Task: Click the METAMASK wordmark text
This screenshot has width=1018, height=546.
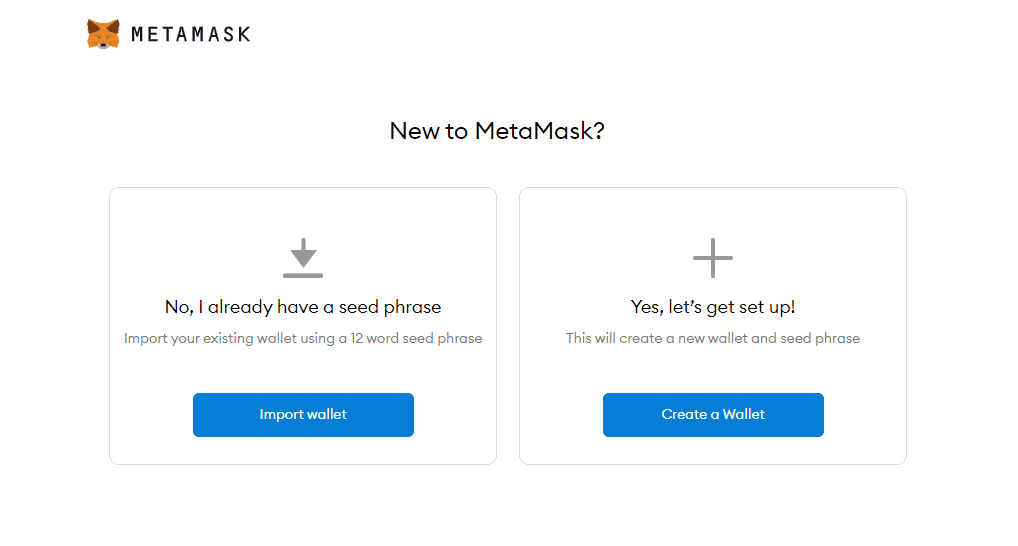Action: 190,35
